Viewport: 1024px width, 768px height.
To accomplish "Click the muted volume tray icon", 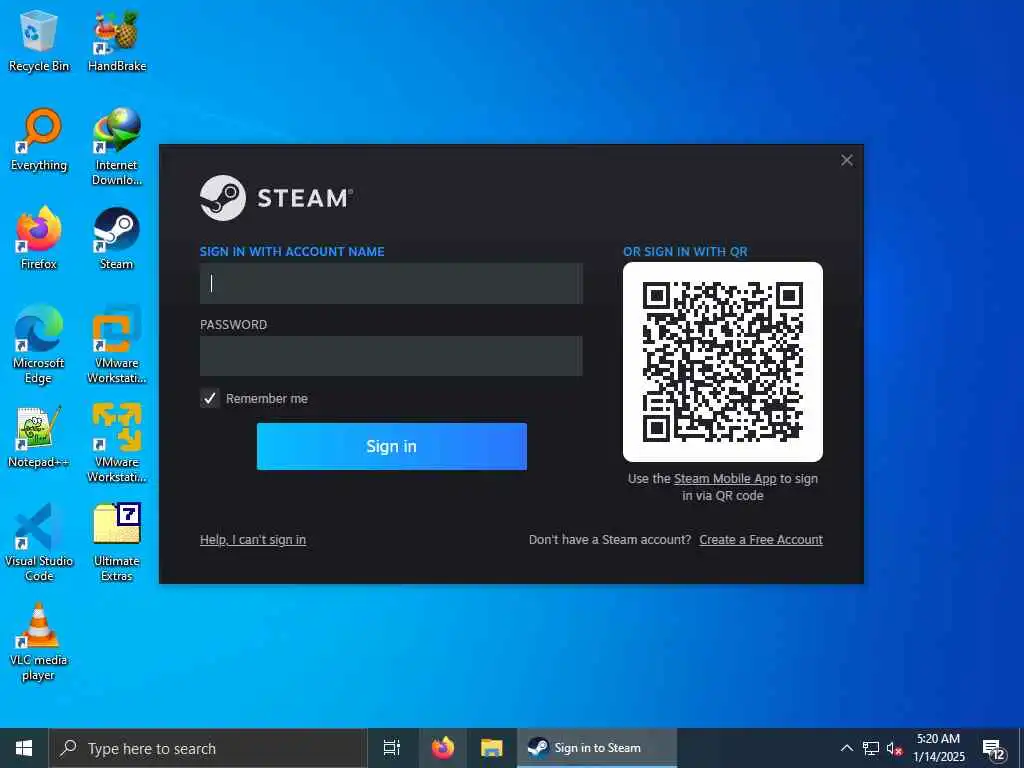I will [x=894, y=748].
